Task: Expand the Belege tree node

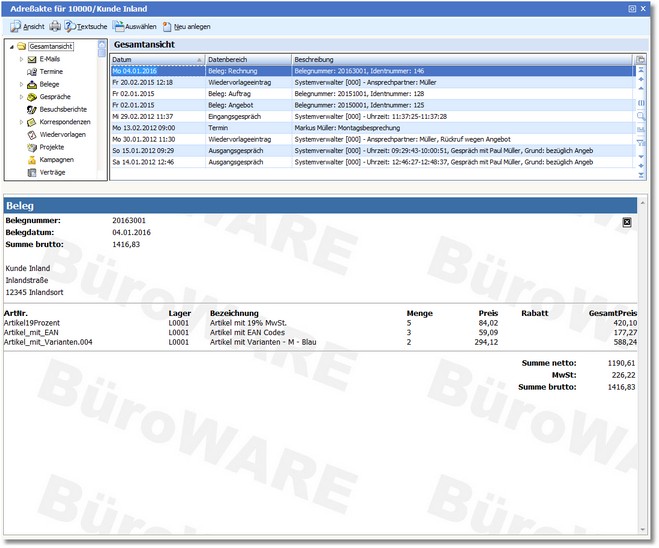Action: pos(21,85)
